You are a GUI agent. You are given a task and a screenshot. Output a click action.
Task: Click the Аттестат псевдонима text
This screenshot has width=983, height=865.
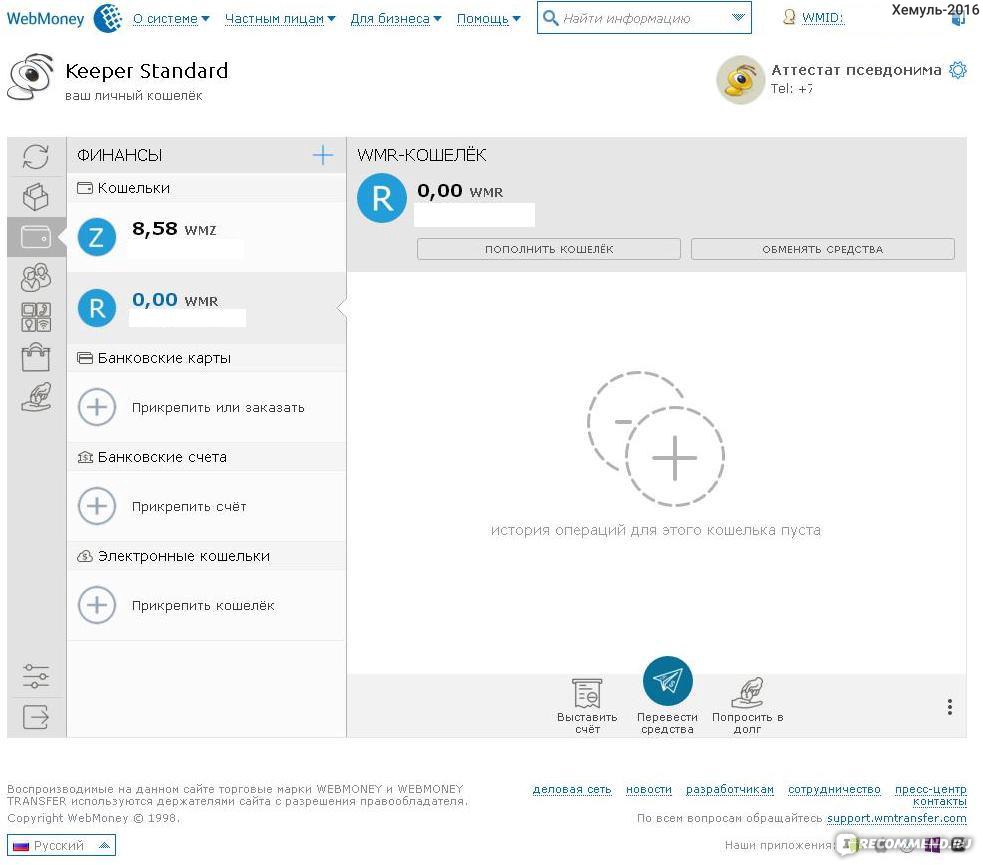[x=856, y=70]
